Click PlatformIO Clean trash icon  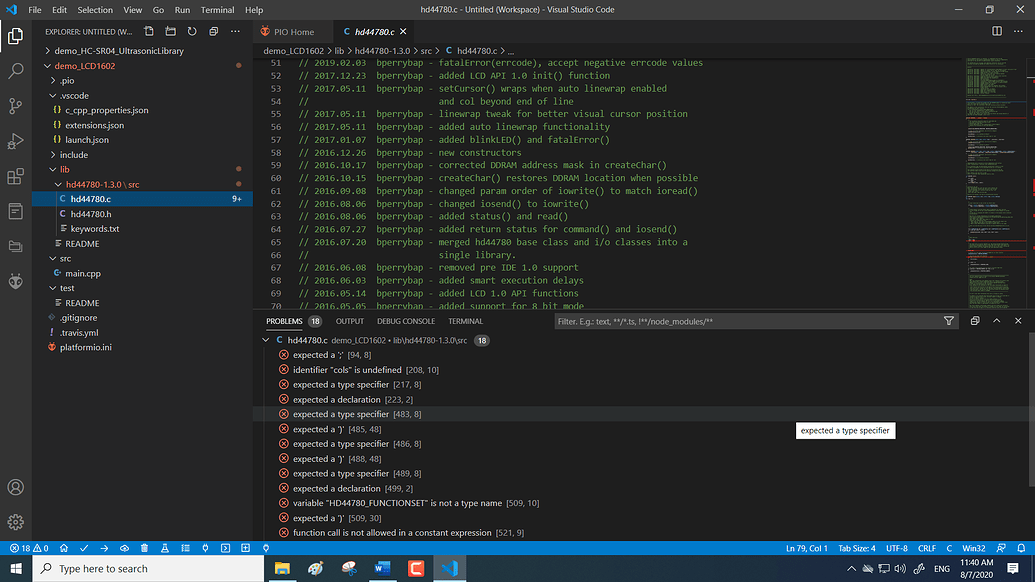tap(145, 548)
